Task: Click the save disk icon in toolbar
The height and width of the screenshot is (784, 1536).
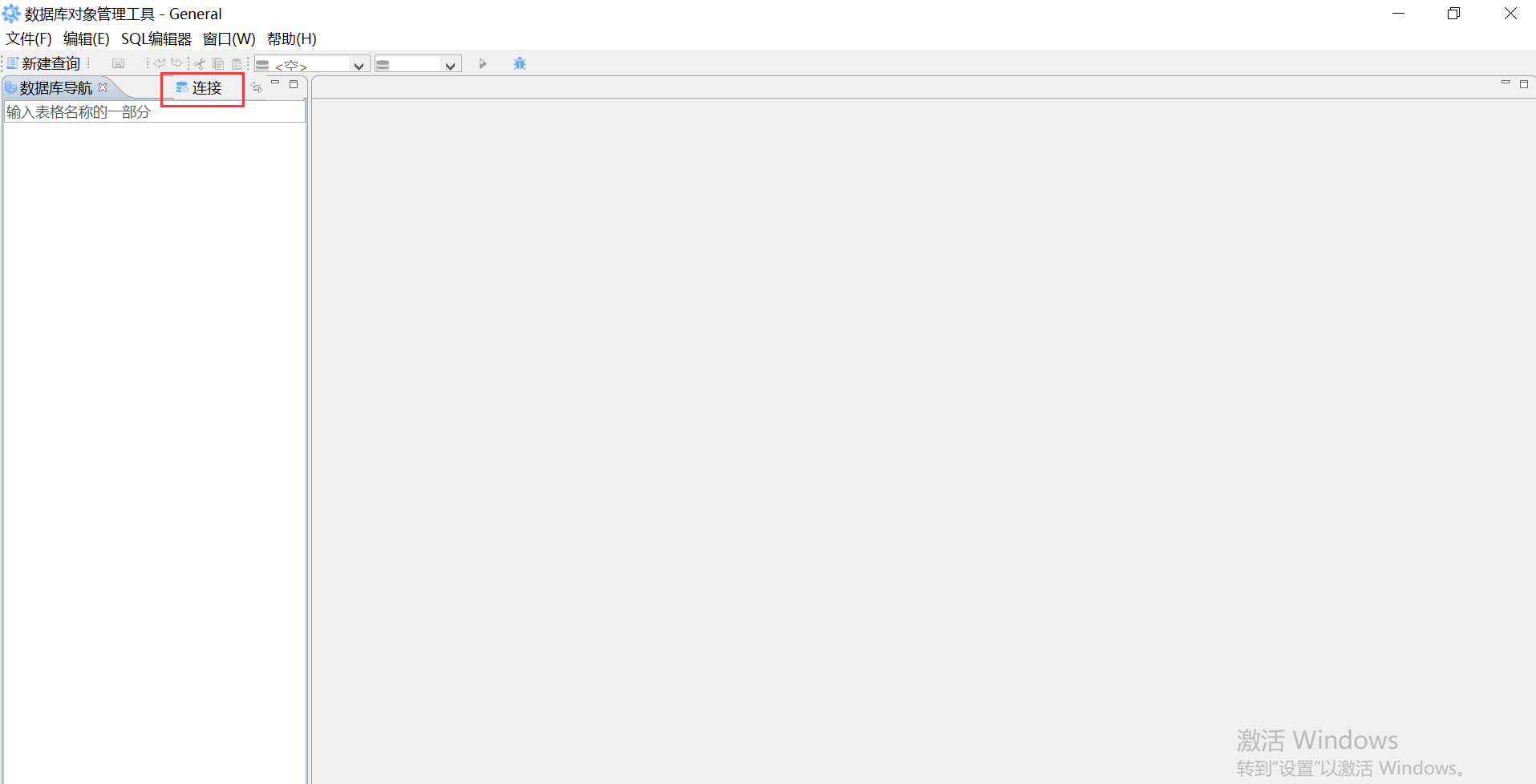Action: pyautogui.click(x=119, y=63)
